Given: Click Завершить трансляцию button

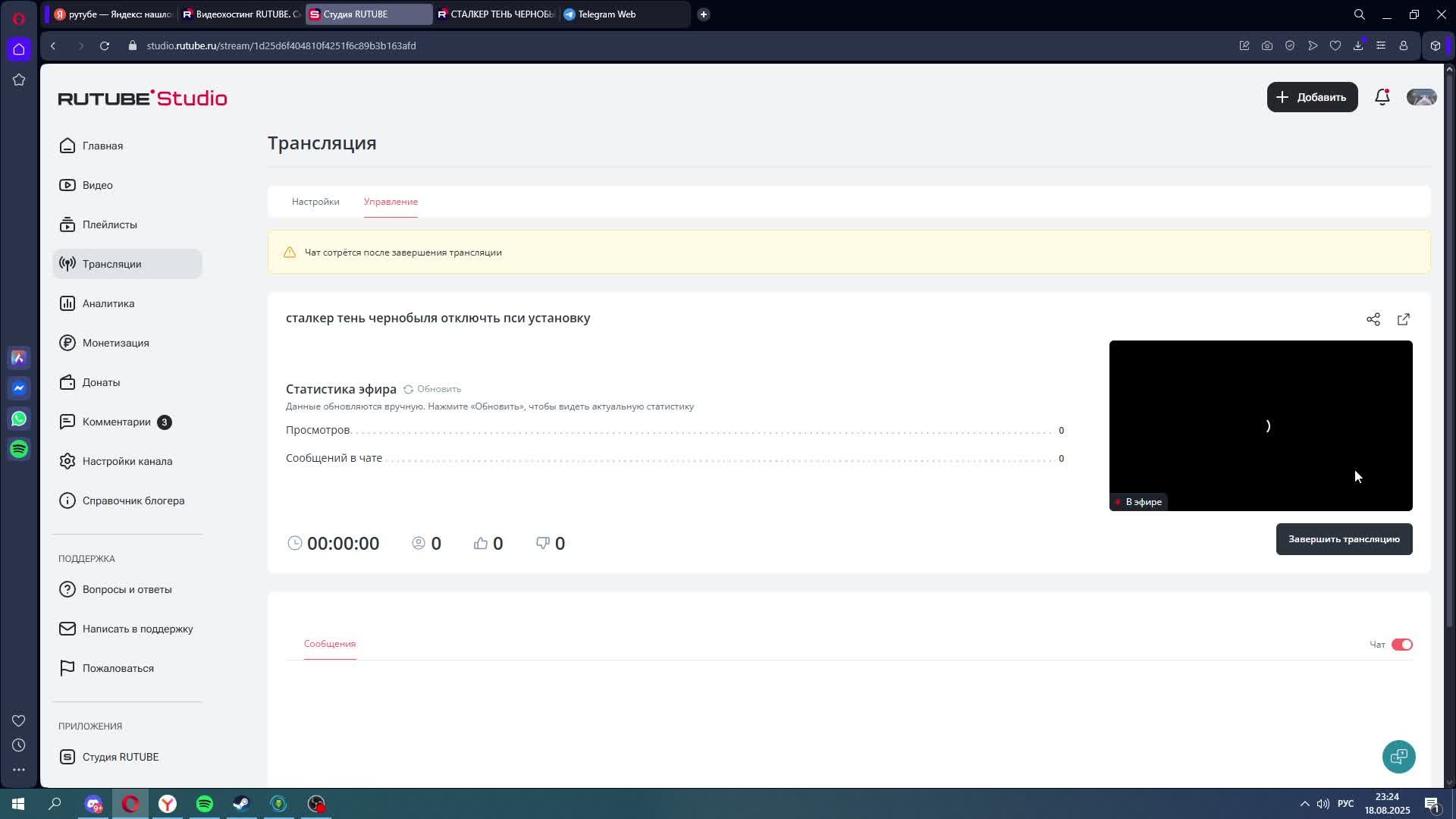Looking at the screenshot, I should pos(1343,539).
